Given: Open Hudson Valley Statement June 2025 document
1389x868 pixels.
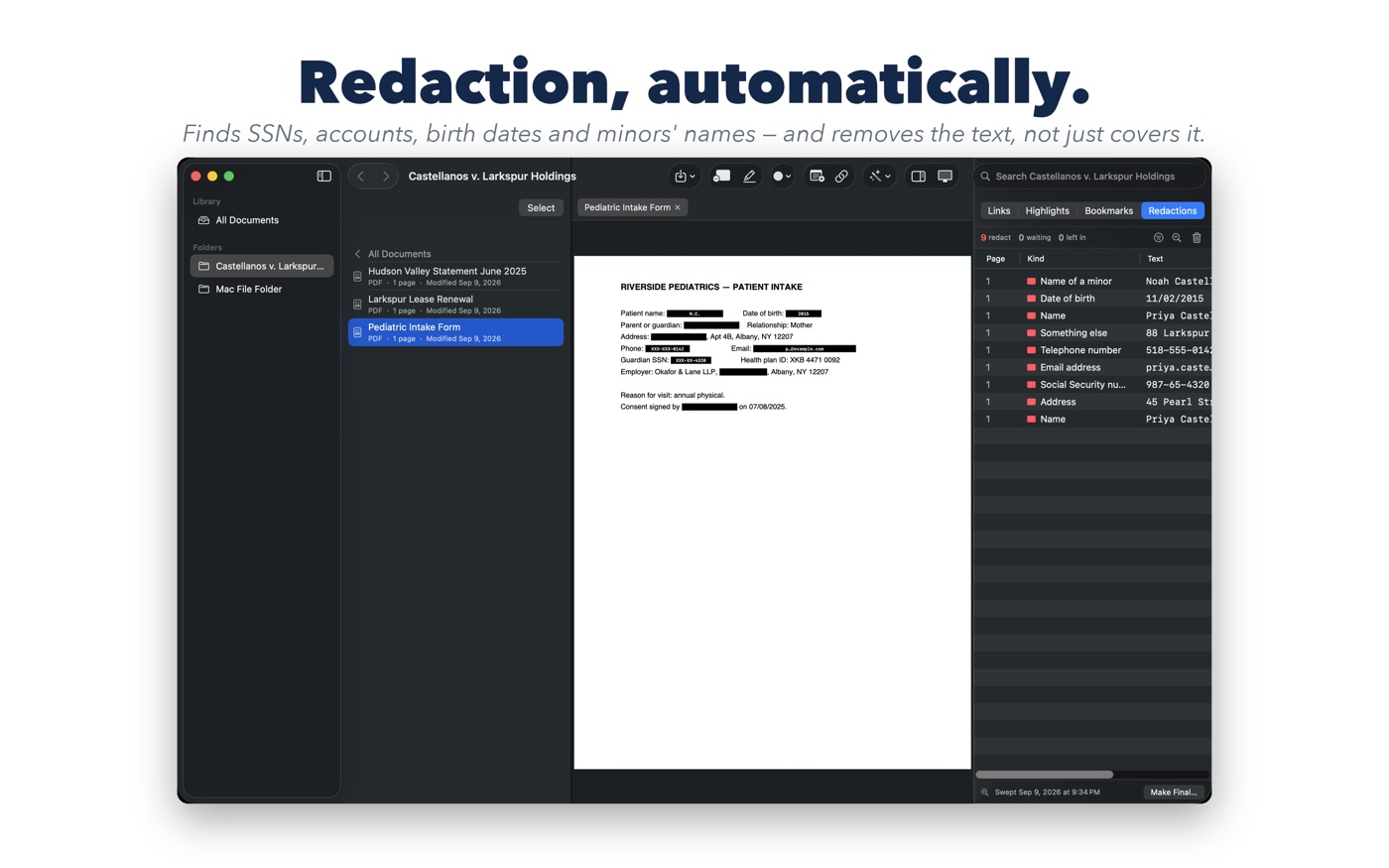Looking at the screenshot, I should click(x=455, y=276).
